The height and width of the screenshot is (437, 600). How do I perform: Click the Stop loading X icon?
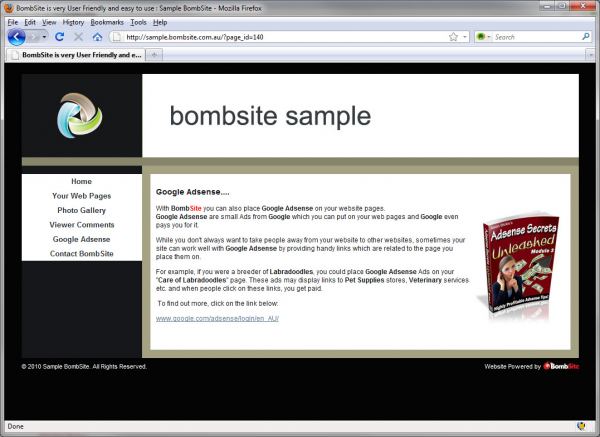point(78,37)
